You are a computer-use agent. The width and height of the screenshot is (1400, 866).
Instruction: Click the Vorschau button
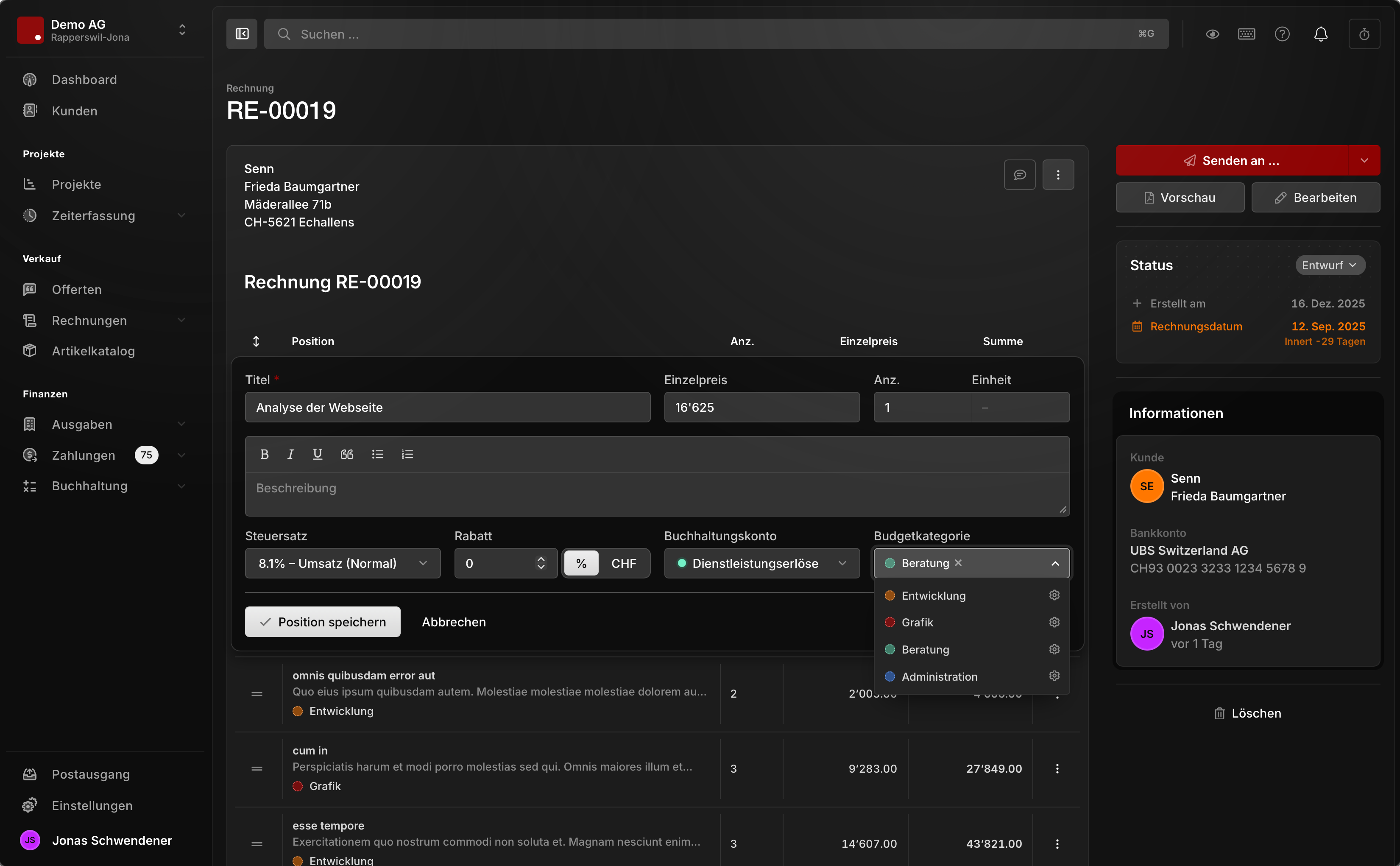[x=1180, y=198]
